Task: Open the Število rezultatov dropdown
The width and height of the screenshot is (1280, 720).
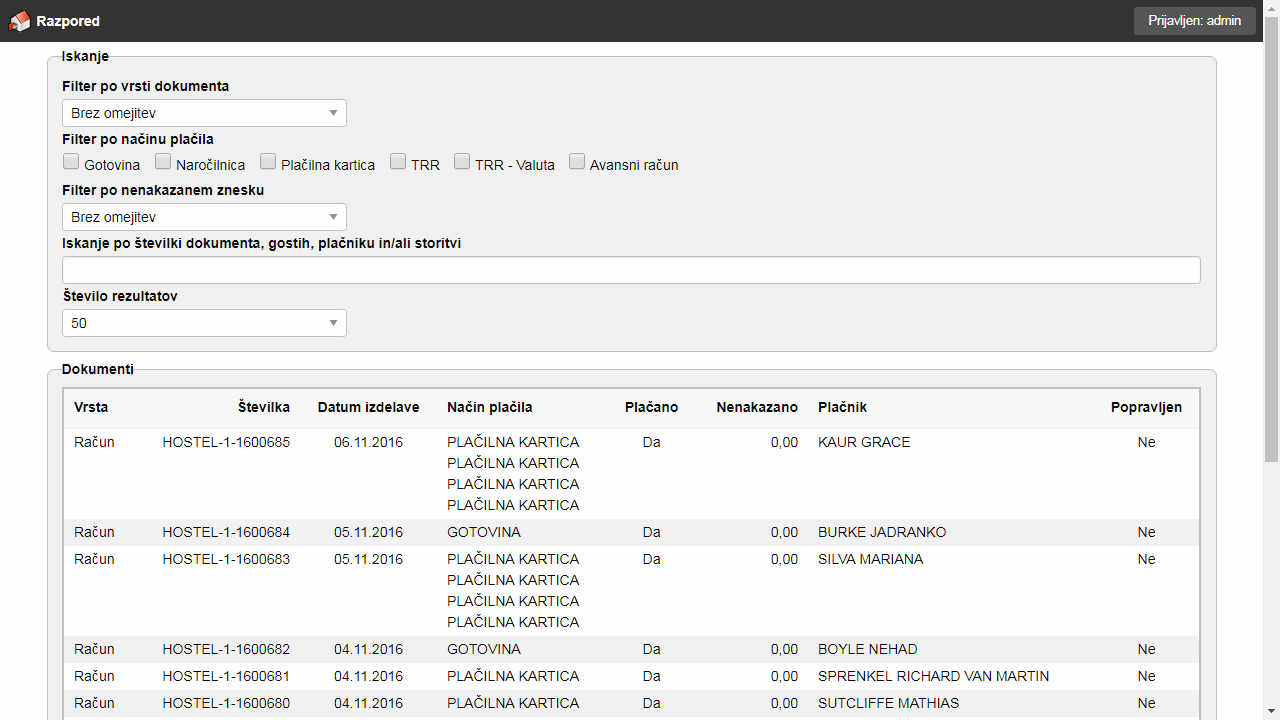Action: click(204, 323)
